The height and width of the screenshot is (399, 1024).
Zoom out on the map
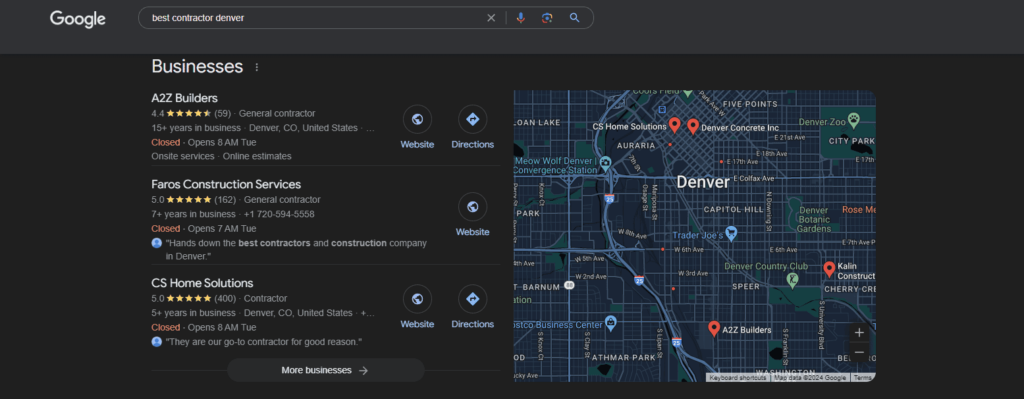pyautogui.click(x=859, y=353)
